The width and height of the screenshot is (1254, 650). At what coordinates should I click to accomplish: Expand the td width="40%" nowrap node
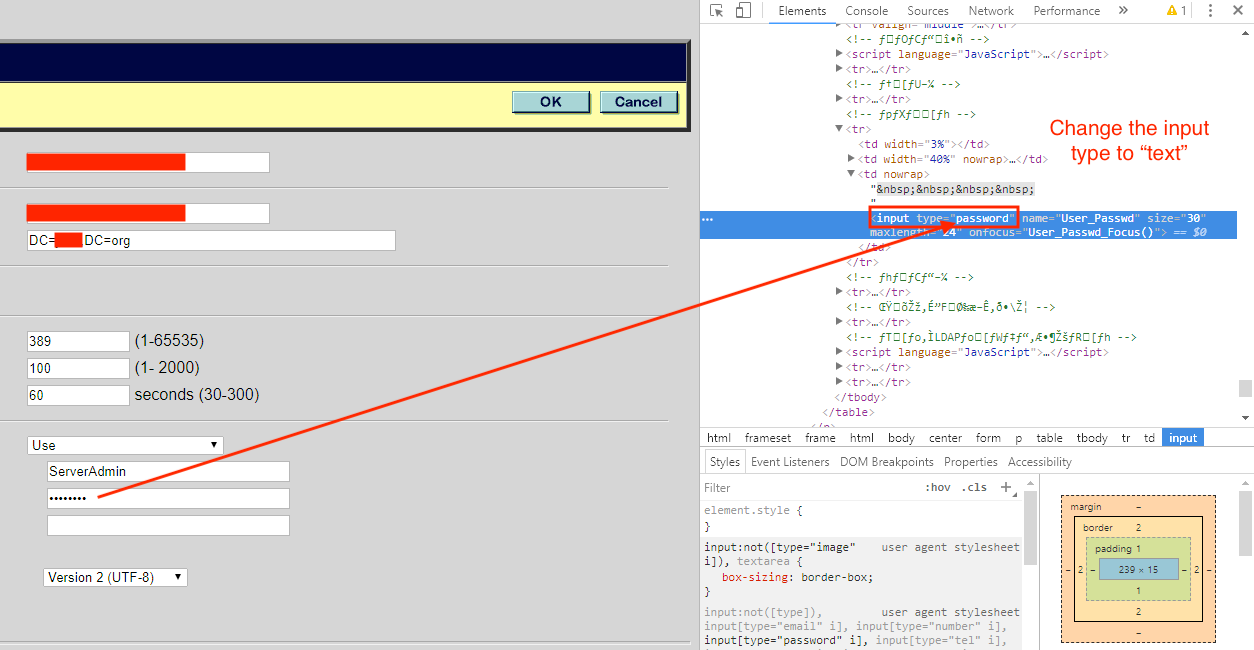[851, 159]
